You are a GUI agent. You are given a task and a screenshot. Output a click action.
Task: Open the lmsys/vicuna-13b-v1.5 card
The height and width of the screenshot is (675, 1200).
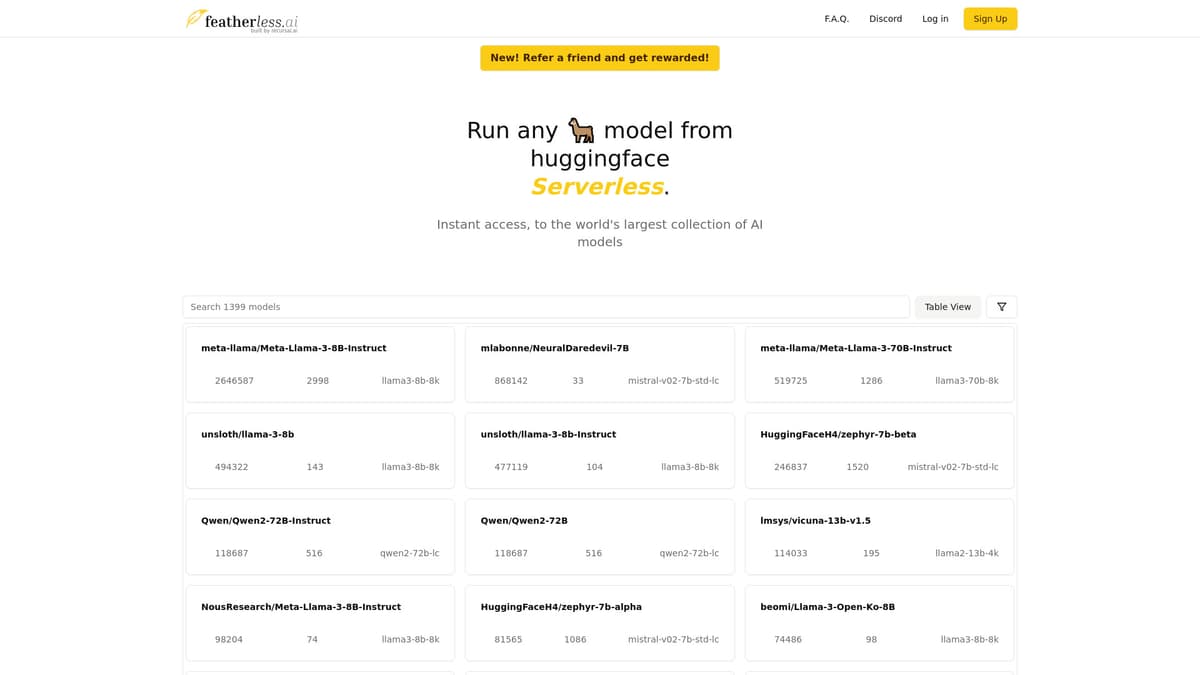[x=879, y=537]
